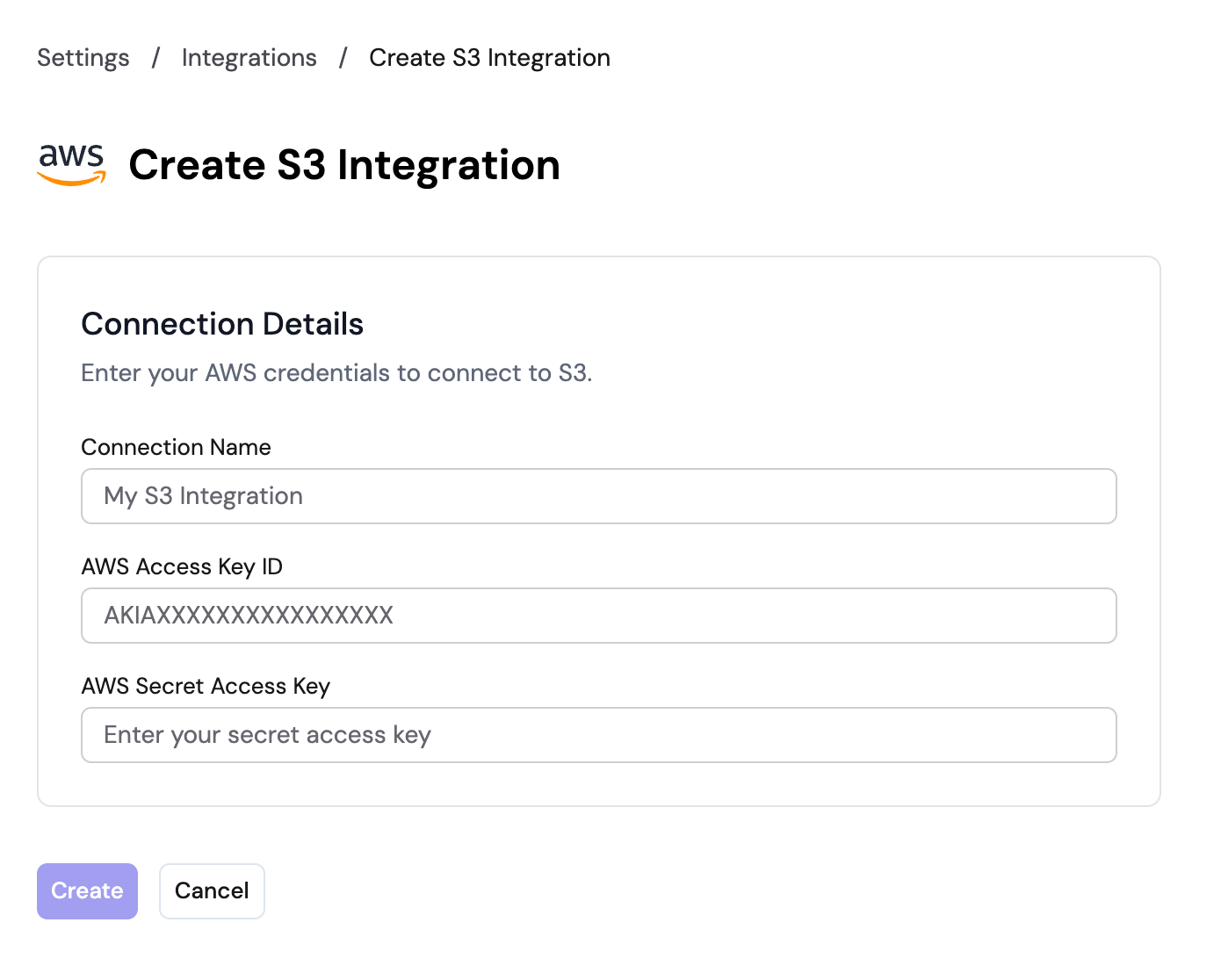Click the Connection Details heading
The width and height of the screenshot is (1221, 980).
[x=222, y=324]
